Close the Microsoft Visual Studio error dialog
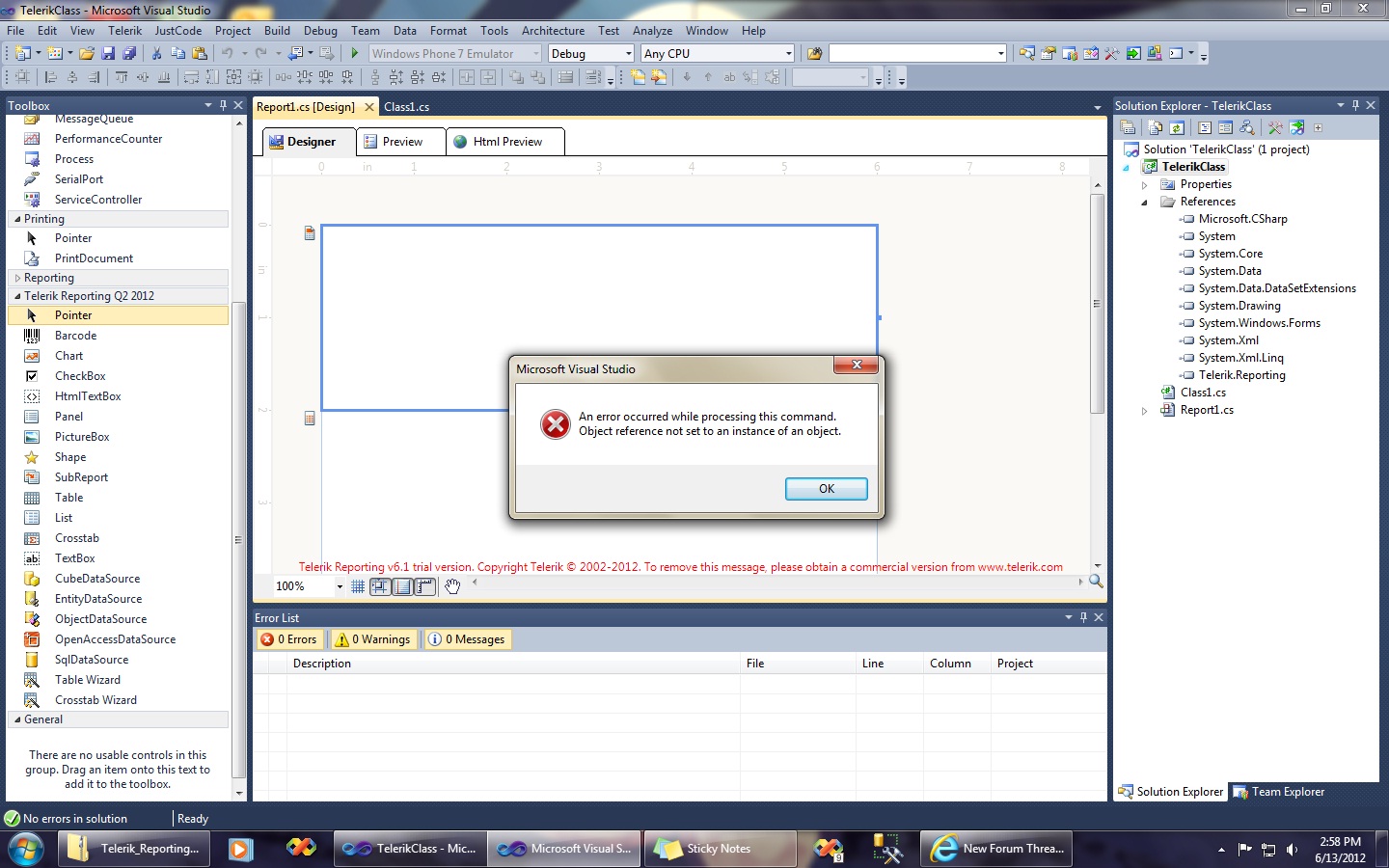Screen dimensions: 1389x868 [856, 365]
